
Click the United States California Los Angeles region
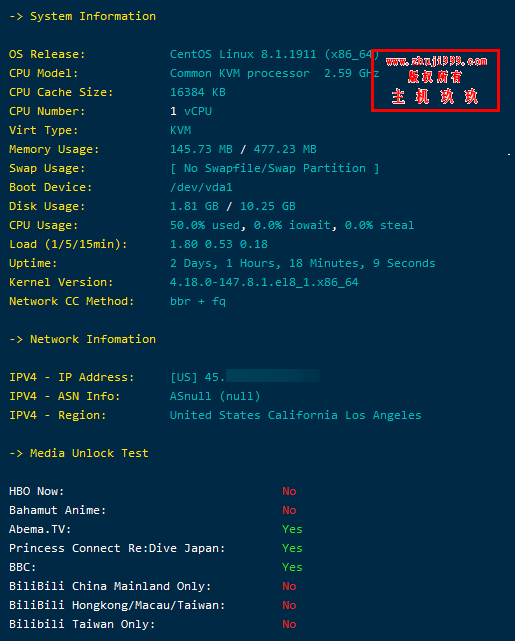point(296,415)
